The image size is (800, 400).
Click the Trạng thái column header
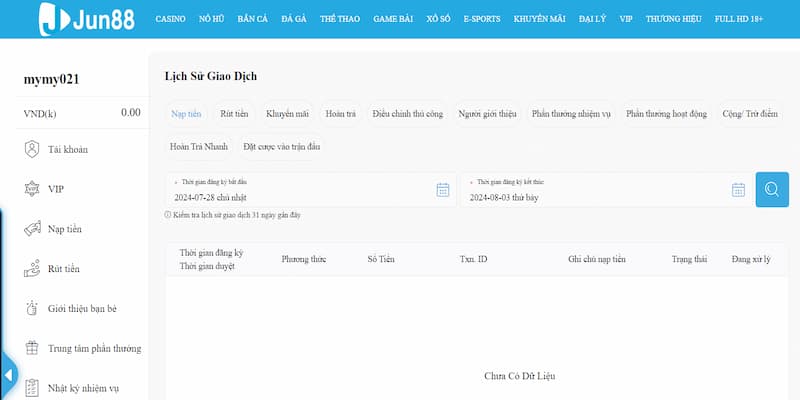coord(689,259)
